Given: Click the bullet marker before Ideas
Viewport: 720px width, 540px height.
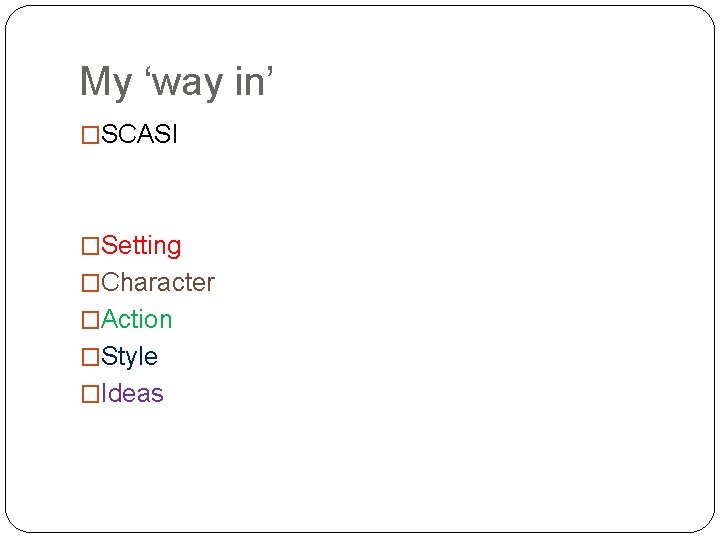Looking at the screenshot, I should click(90, 394).
